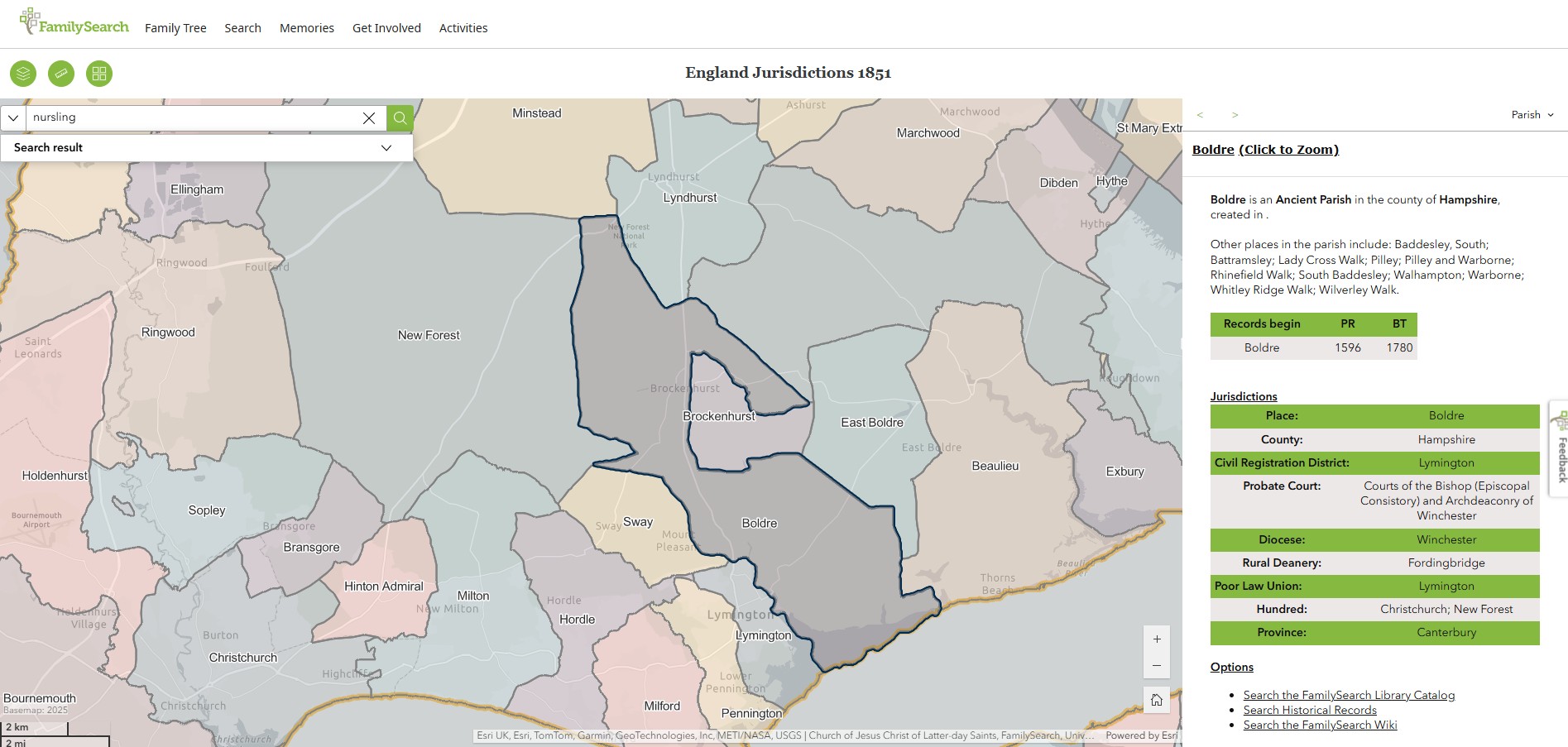Image resolution: width=1568 pixels, height=747 pixels.
Task: Go to previous result arrow
Action: tap(1200, 115)
